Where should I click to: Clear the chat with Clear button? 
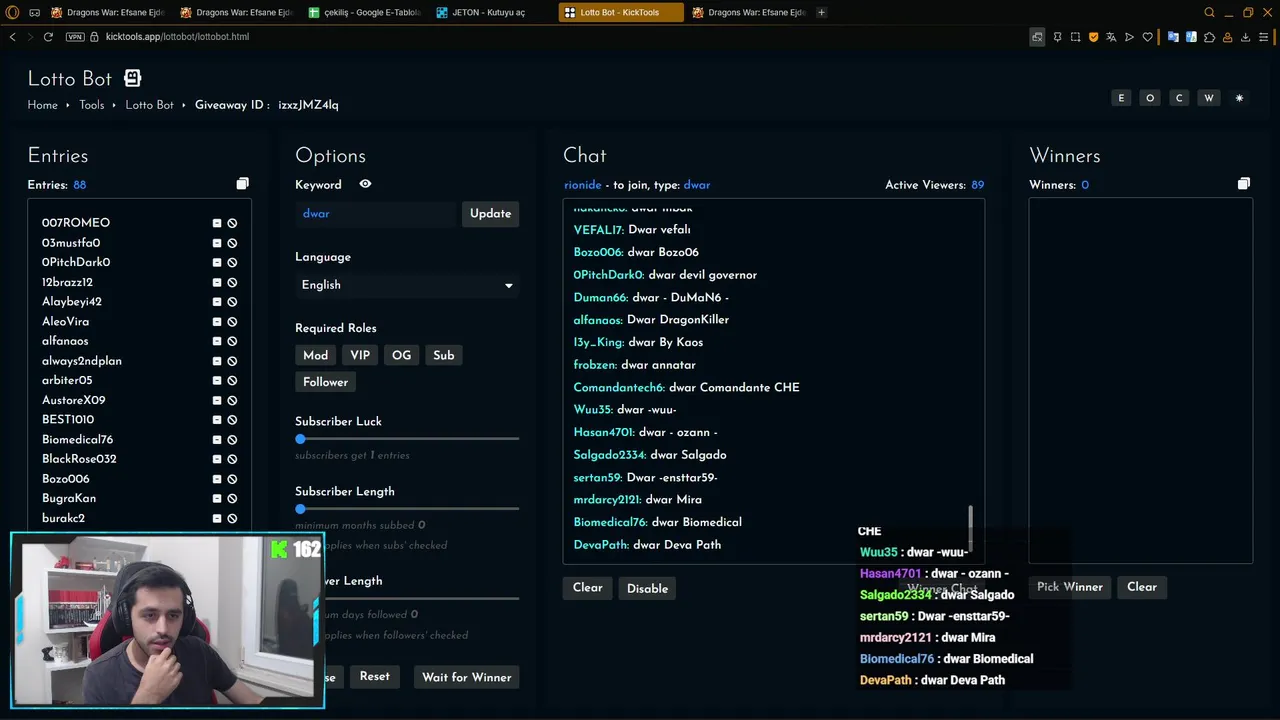588,588
